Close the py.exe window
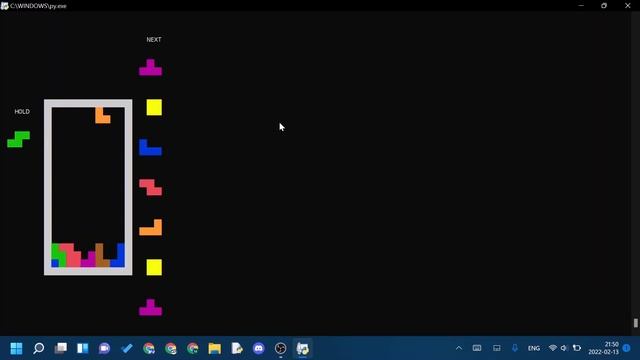 (x=628, y=6)
